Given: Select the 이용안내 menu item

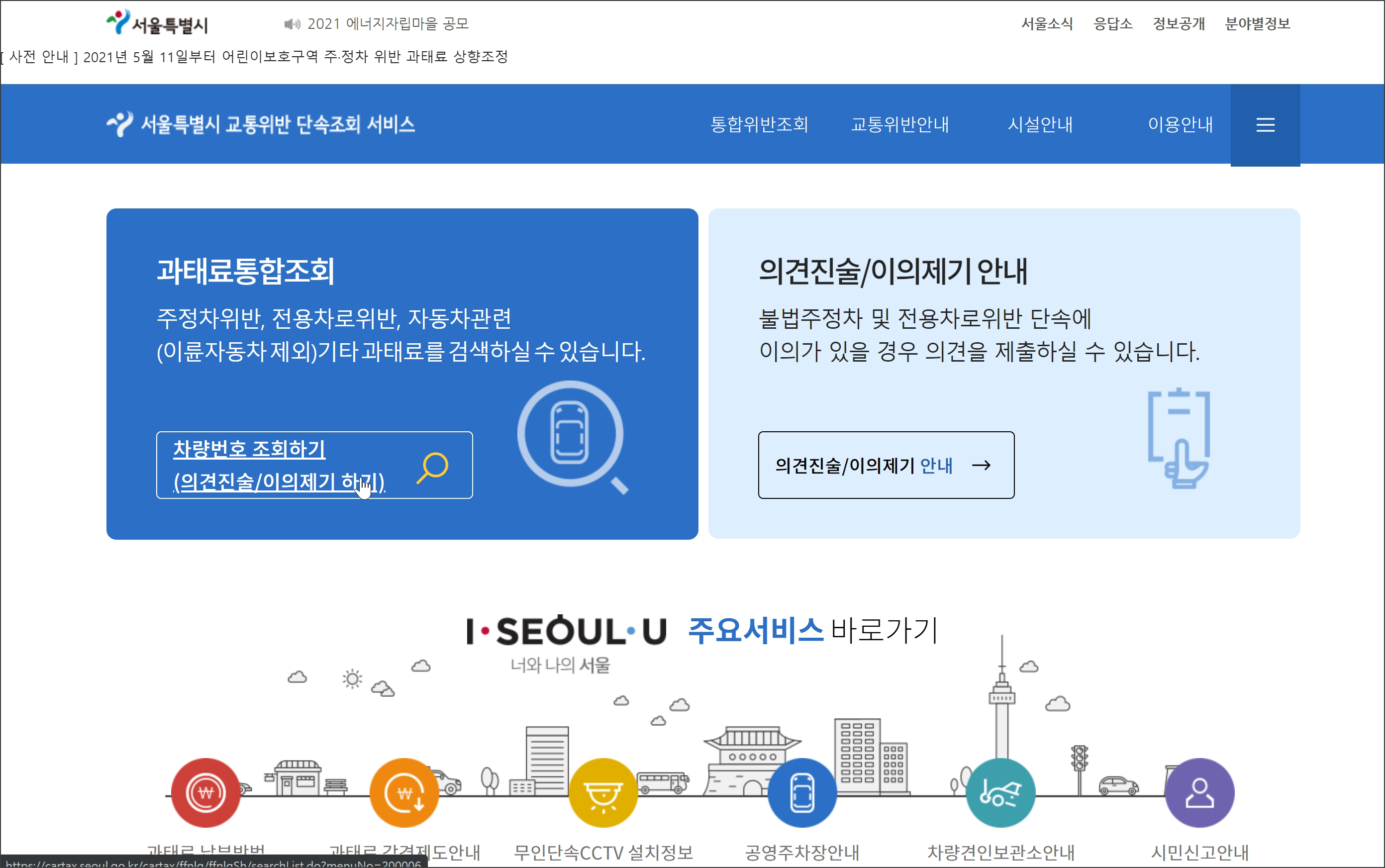Looking at the screenshot, I should click(x=1180, y=124).
